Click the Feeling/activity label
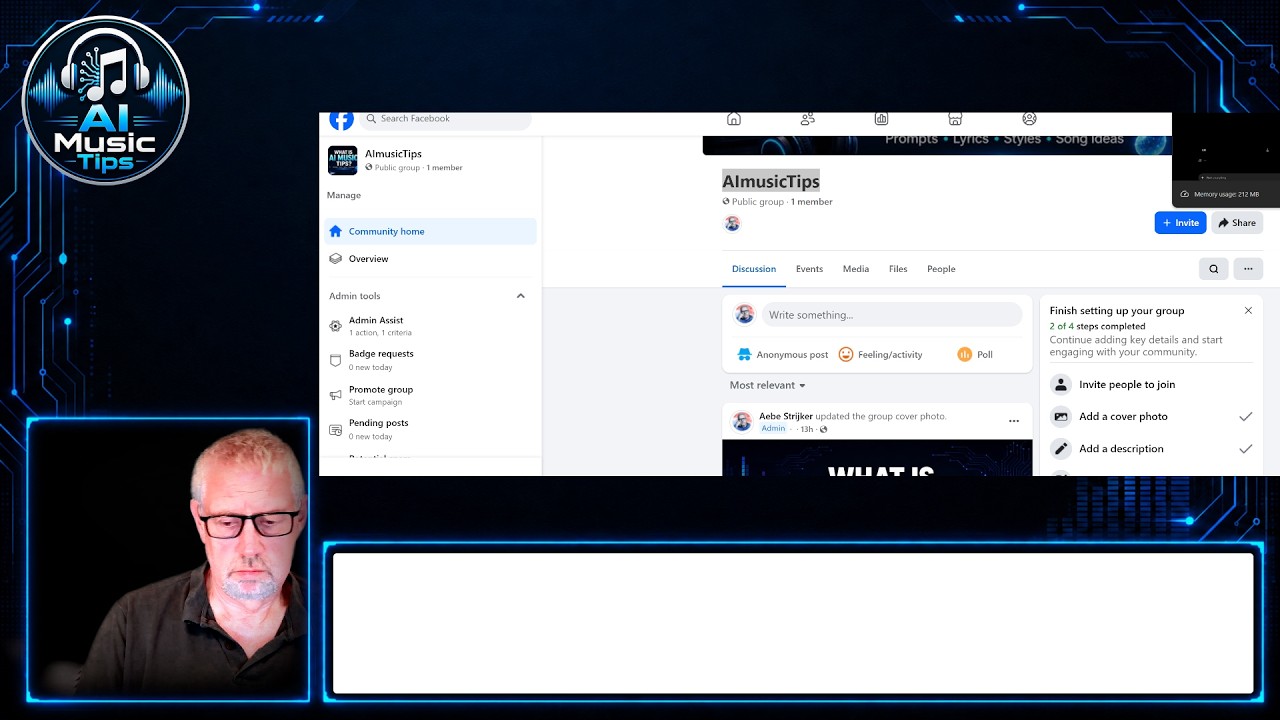Viewport: 1280px width, 720px height. [890, 355]
